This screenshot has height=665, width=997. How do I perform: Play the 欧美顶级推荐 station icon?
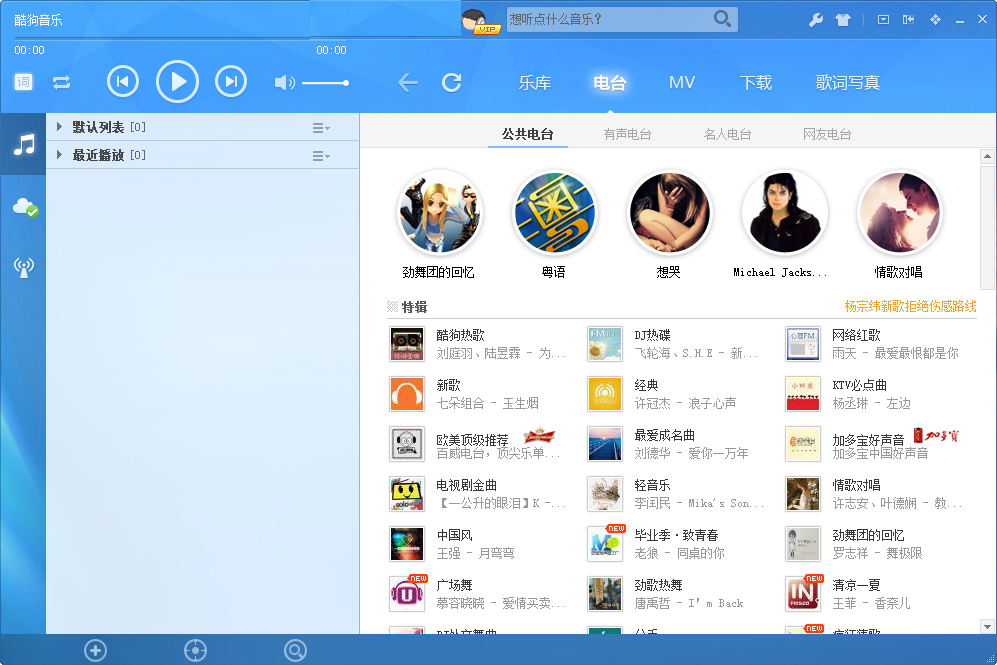pyautogui.click(x=407, y=444)
